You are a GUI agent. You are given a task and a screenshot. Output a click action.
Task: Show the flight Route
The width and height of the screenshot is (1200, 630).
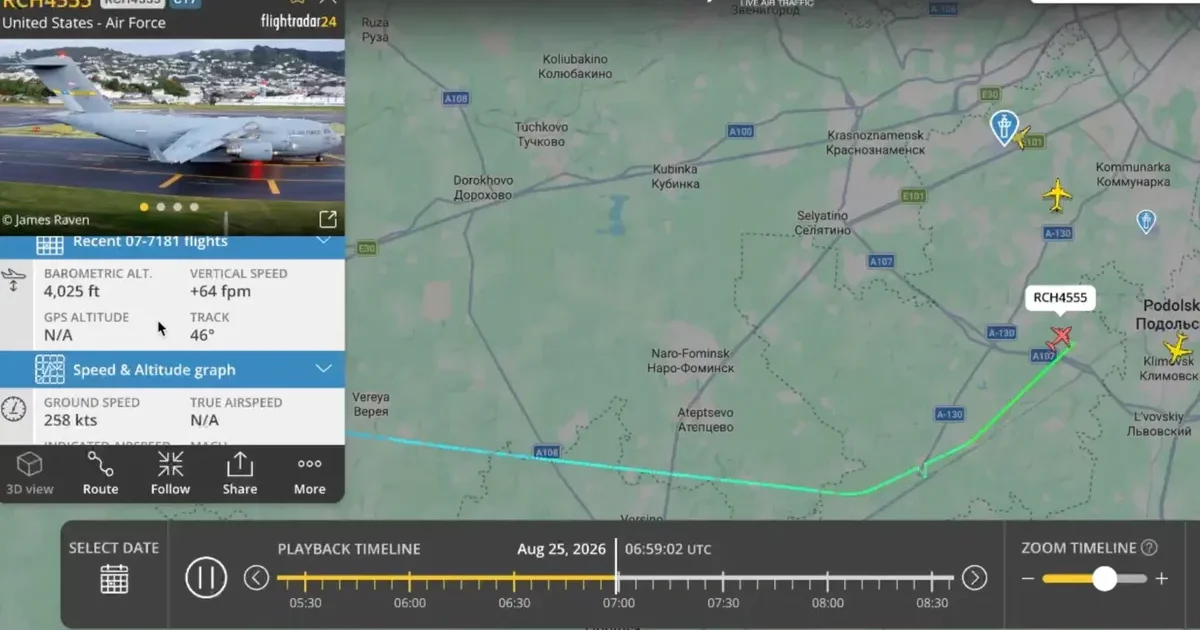(x=100, y=474)
